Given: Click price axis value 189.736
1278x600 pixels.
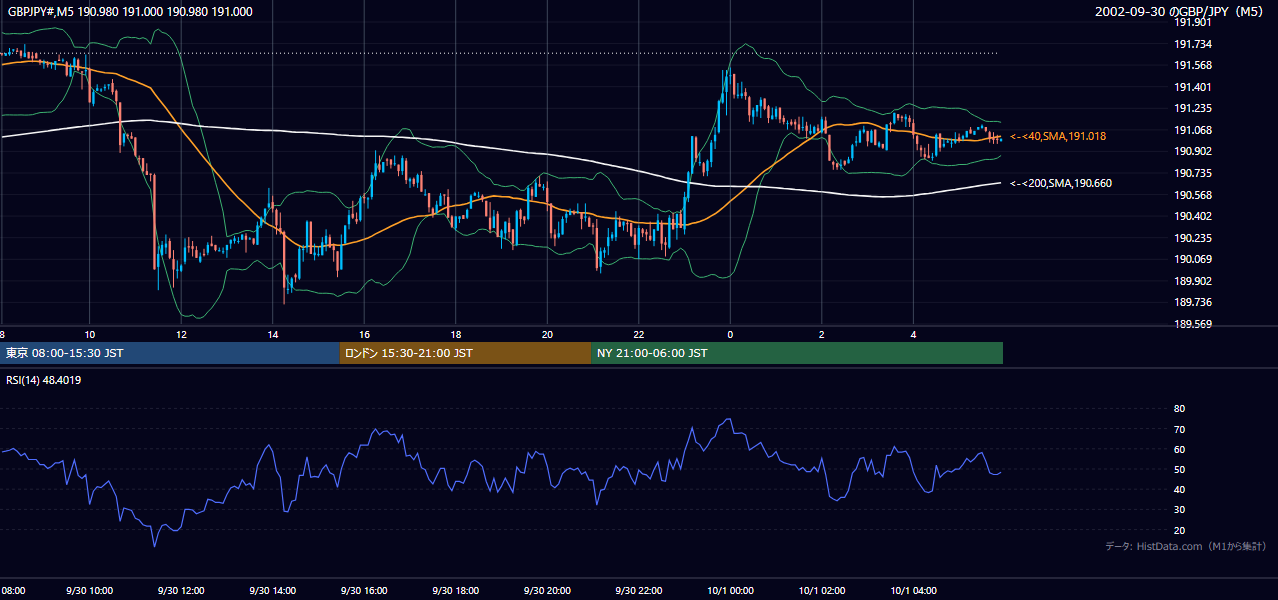Looking at the screenshot, I should [1192, 303].
